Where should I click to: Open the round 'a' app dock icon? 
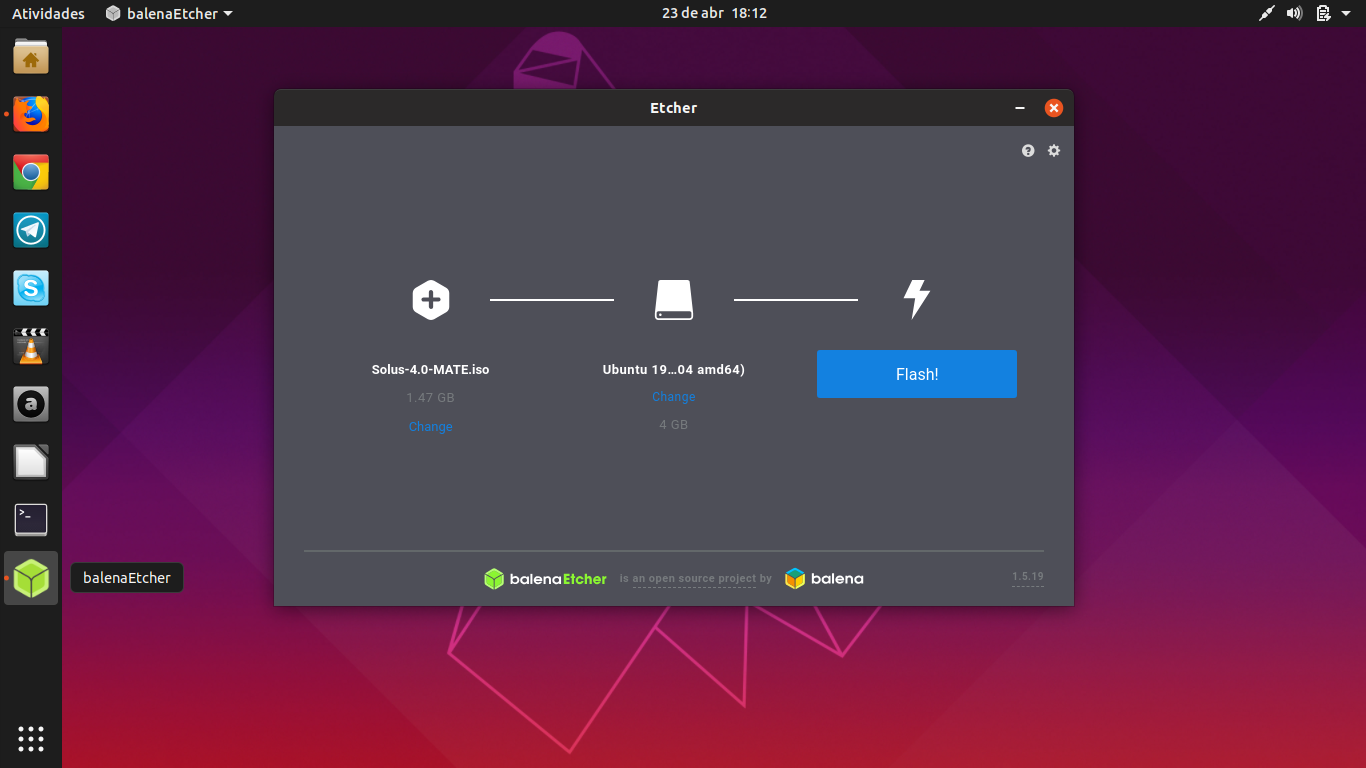pyautogui.click(x=31, y=404)
